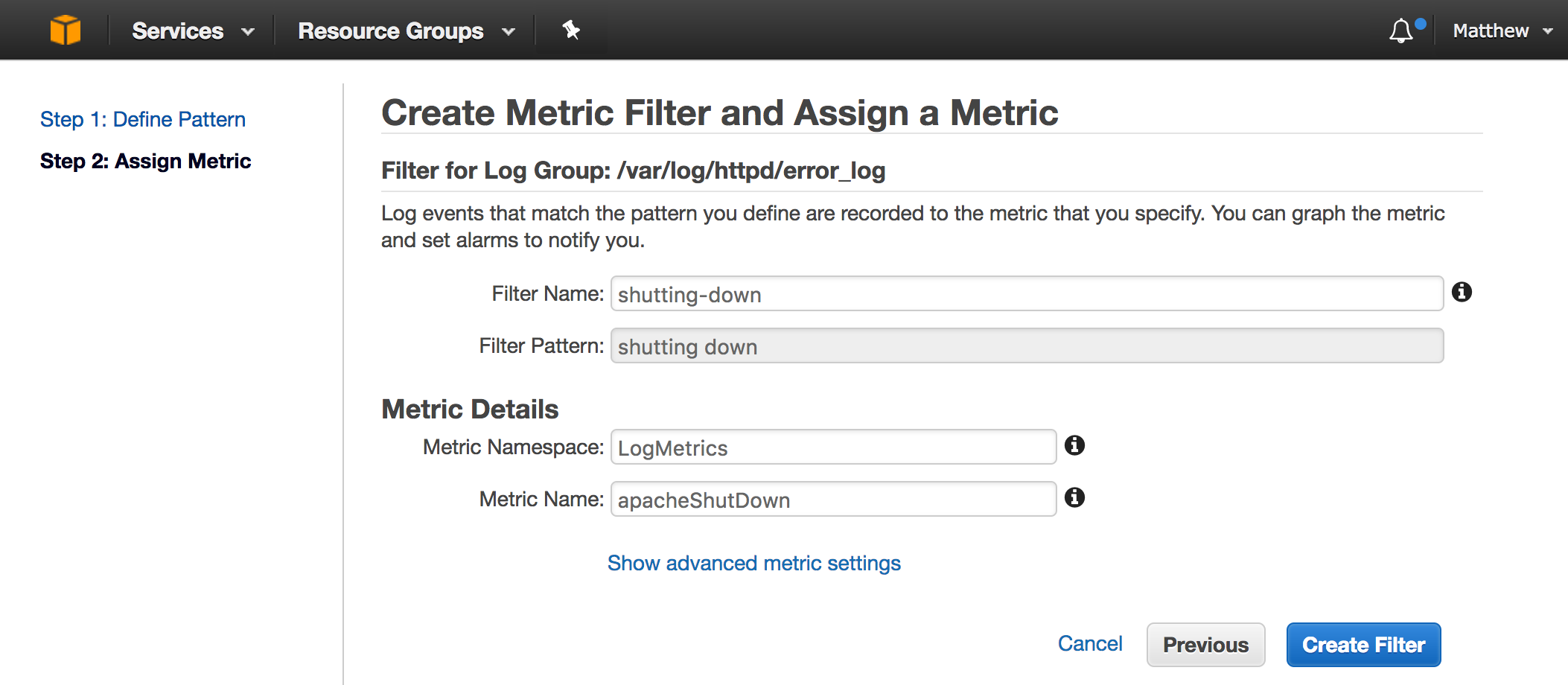This screenshot has width=1568, height=685.
Task: Show advanced metric settings
Action: [x=754, y=563]
